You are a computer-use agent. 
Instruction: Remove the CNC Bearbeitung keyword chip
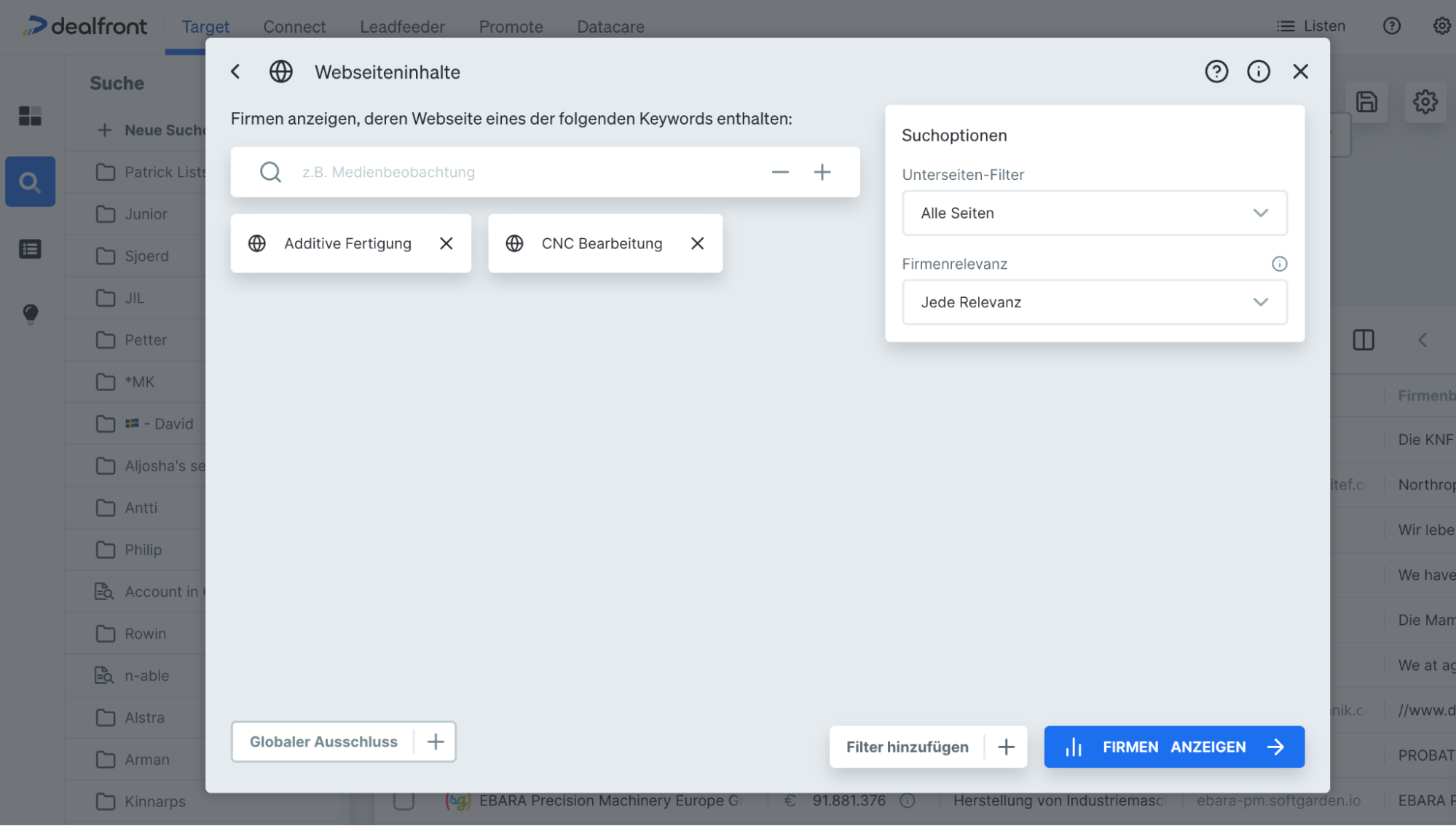click(697, 243)
